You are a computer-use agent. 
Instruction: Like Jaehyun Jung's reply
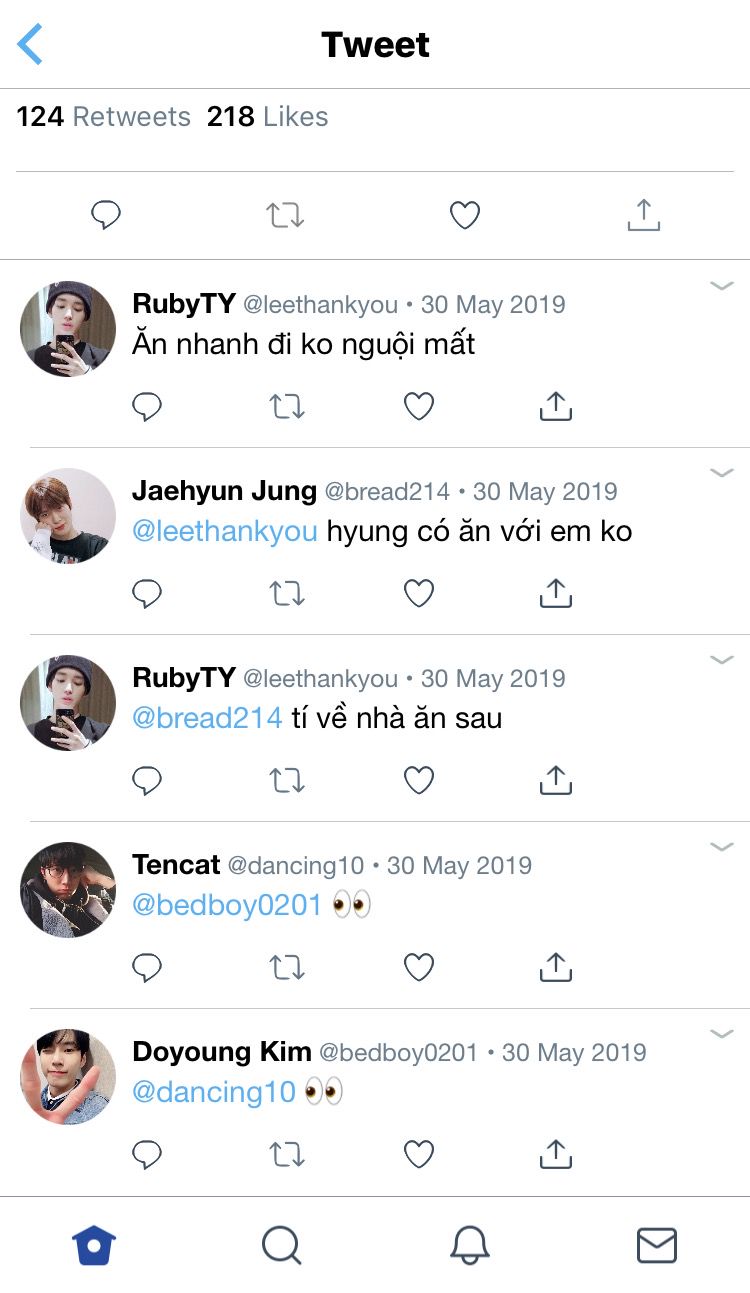tap(418, 594)
